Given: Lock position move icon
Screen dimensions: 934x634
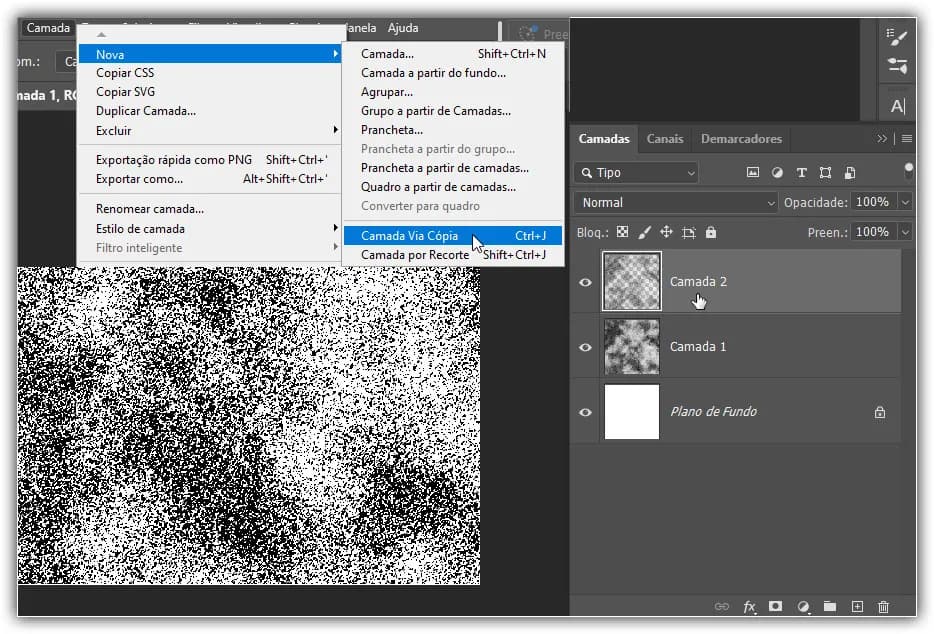Looking at the screenshot, I should (x=666, y=232).
